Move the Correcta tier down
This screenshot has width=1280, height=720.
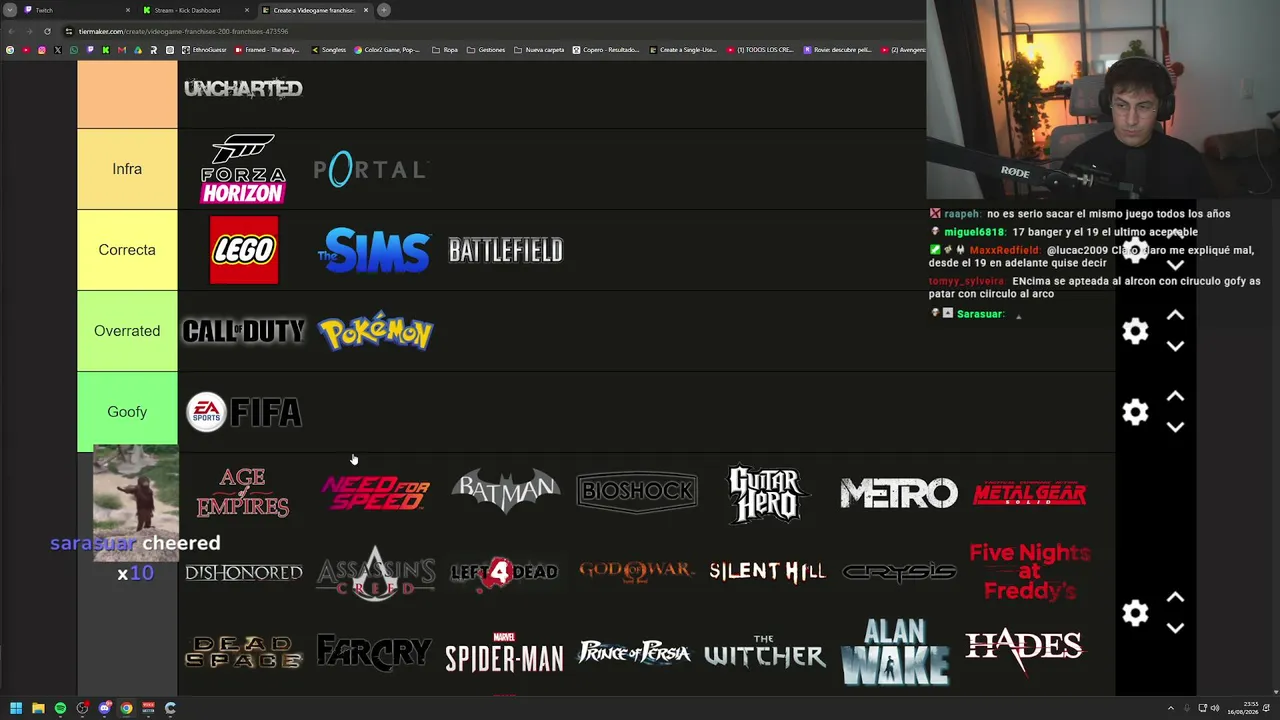click(x=1175, y=266)
